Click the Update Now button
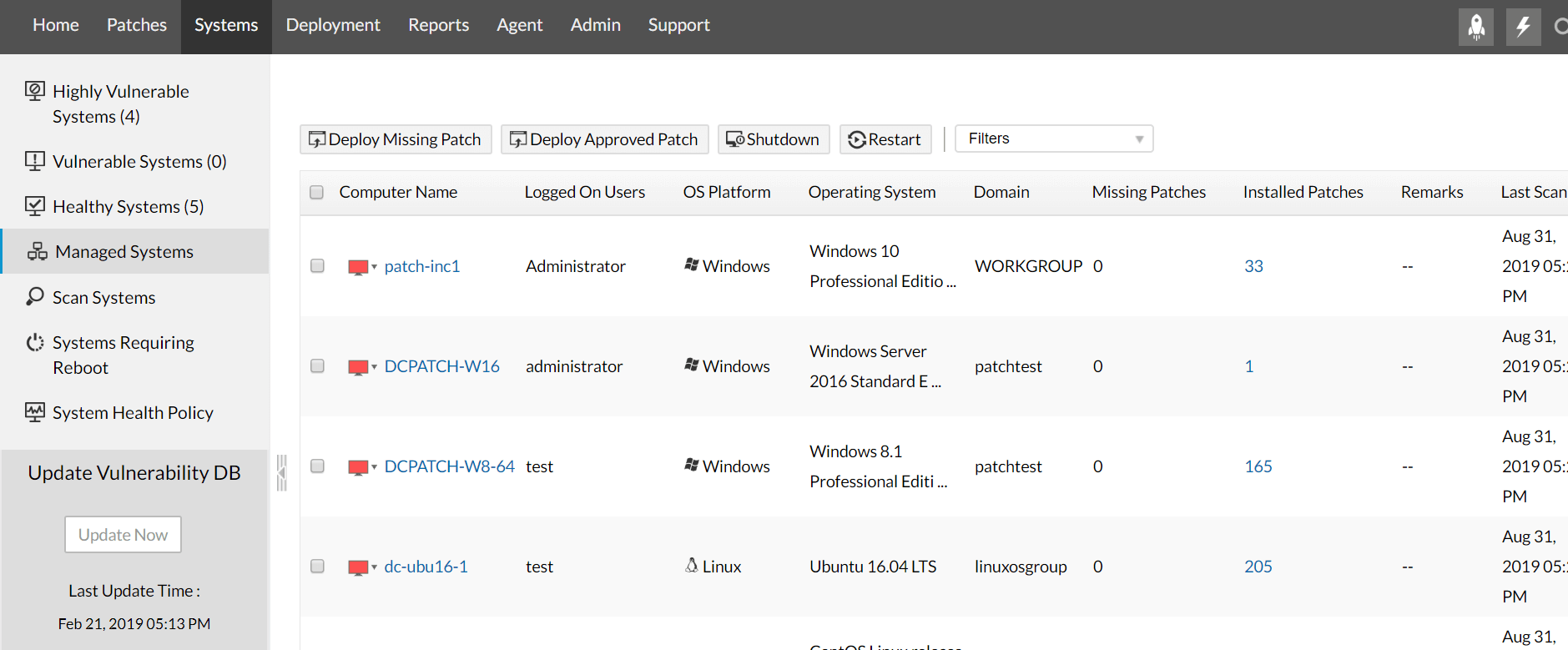This screenshot has height=650, width=1568. click(x=123, y=535)
